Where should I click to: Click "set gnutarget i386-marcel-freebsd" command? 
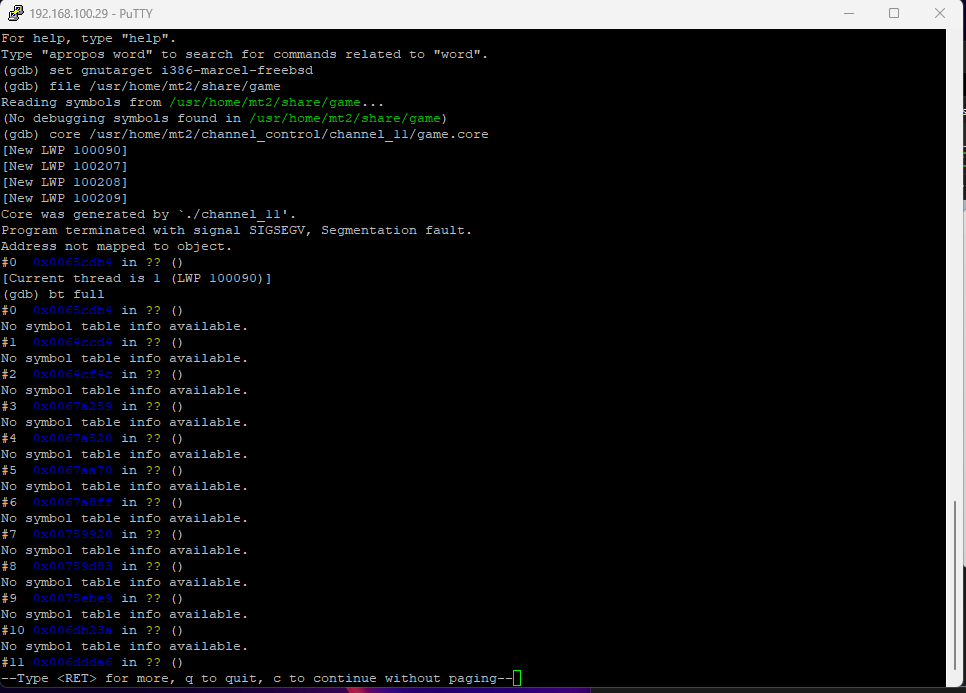pos(181,70)
